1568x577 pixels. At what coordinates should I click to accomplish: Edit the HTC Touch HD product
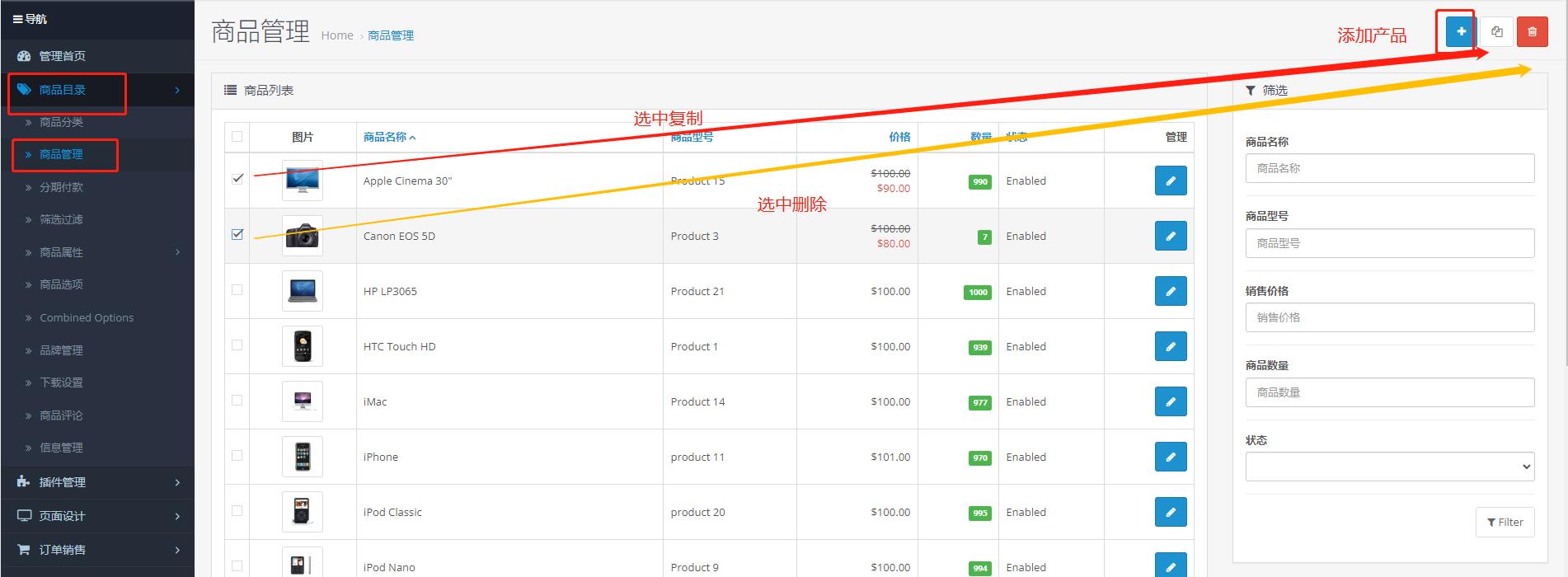point(1170,346)
